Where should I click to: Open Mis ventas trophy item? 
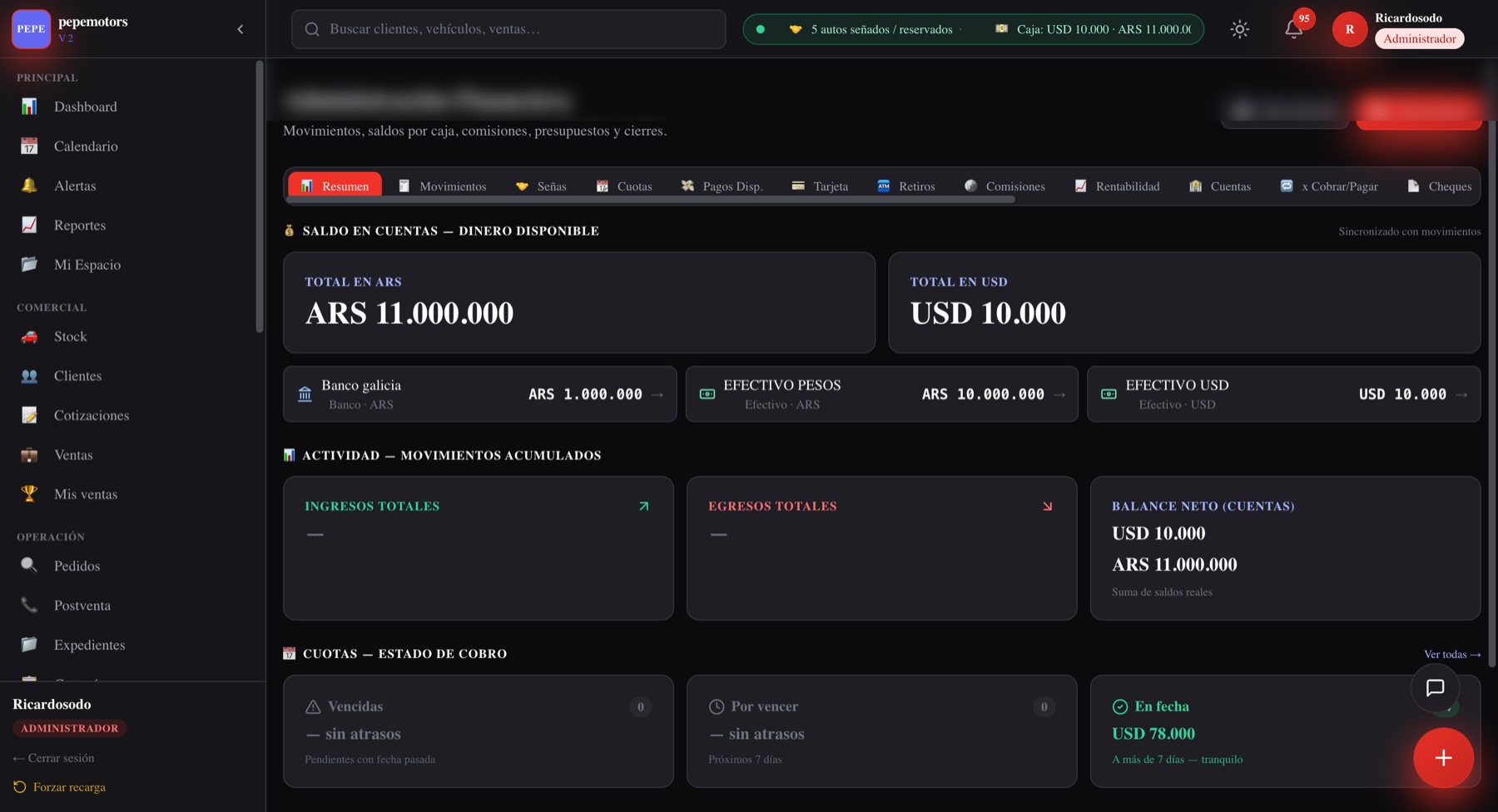pyautogui.click(x=132, y=494)
